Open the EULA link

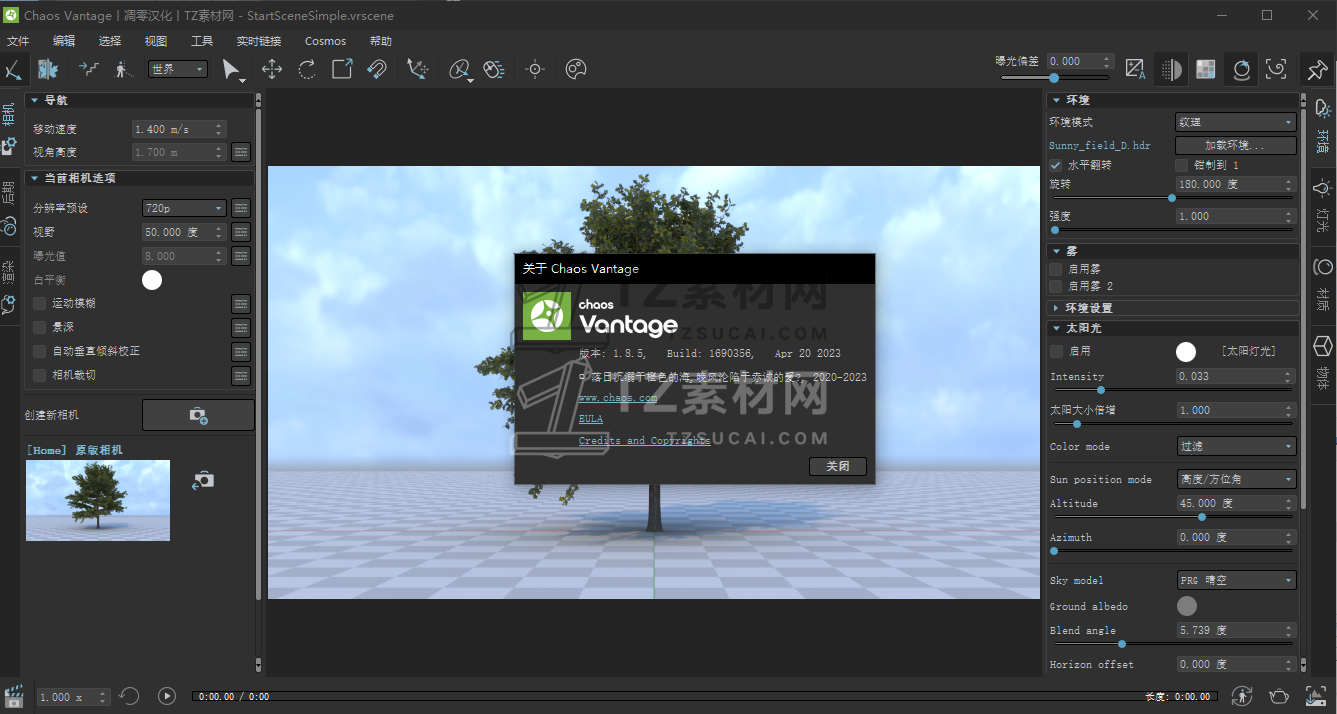point(591,419)
